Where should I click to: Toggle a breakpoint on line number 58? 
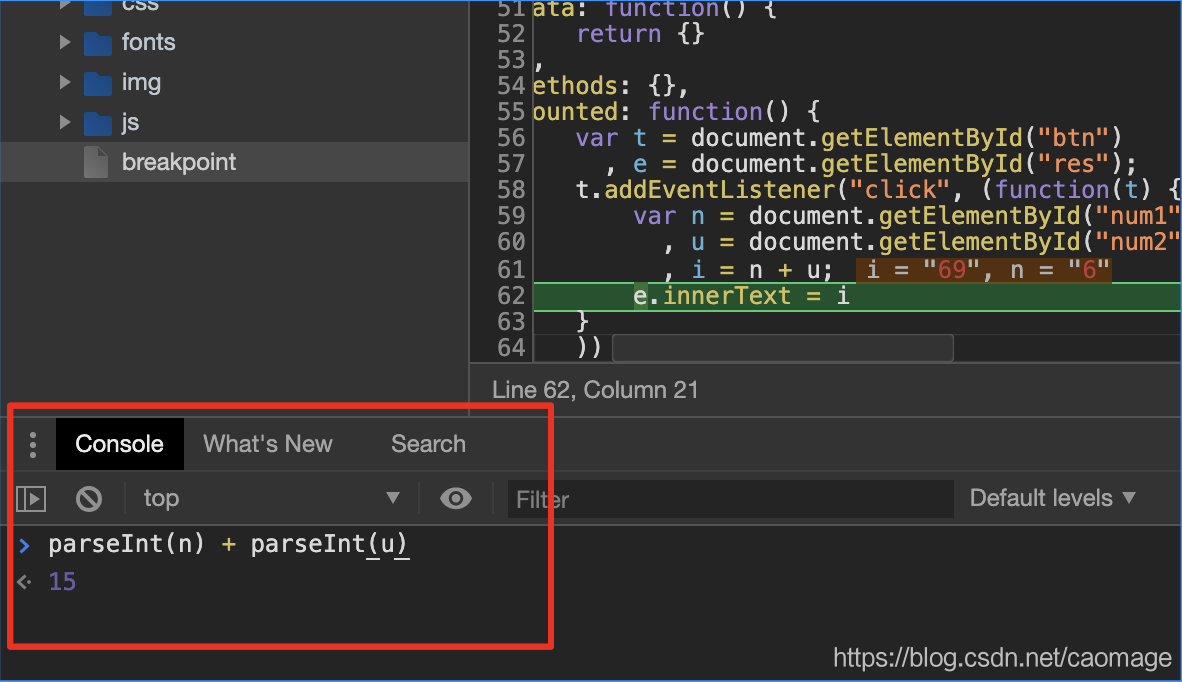click(x=511, y=190)
